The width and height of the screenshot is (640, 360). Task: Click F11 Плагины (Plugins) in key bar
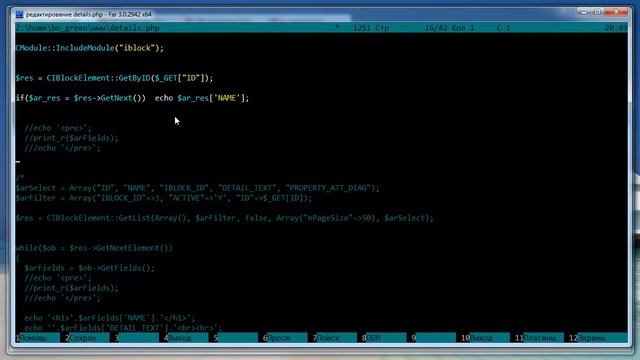(540, 338)
